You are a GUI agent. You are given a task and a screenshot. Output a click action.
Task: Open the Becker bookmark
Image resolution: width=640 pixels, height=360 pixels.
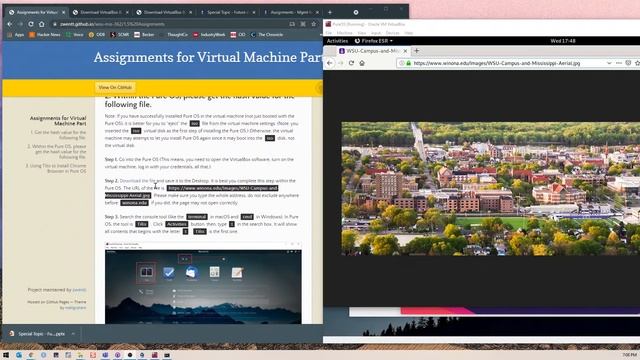[144, 35]
